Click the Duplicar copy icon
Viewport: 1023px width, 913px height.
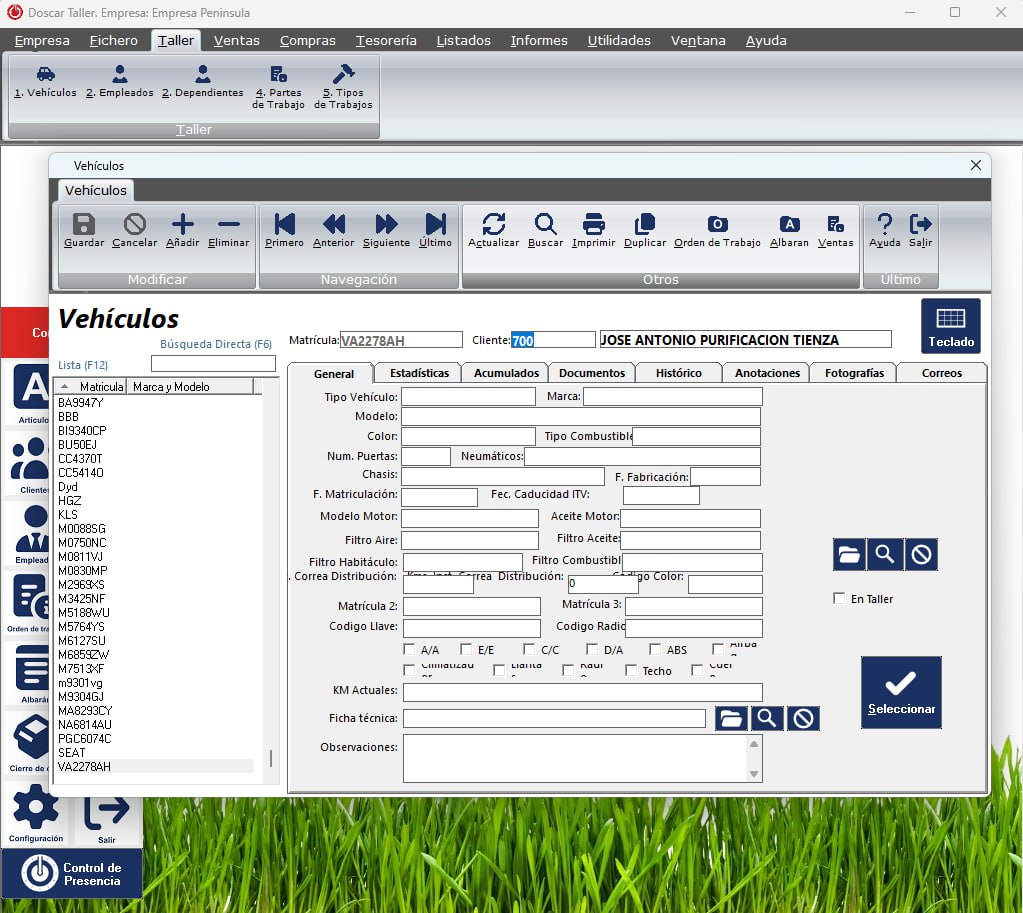tap(645, 225)
